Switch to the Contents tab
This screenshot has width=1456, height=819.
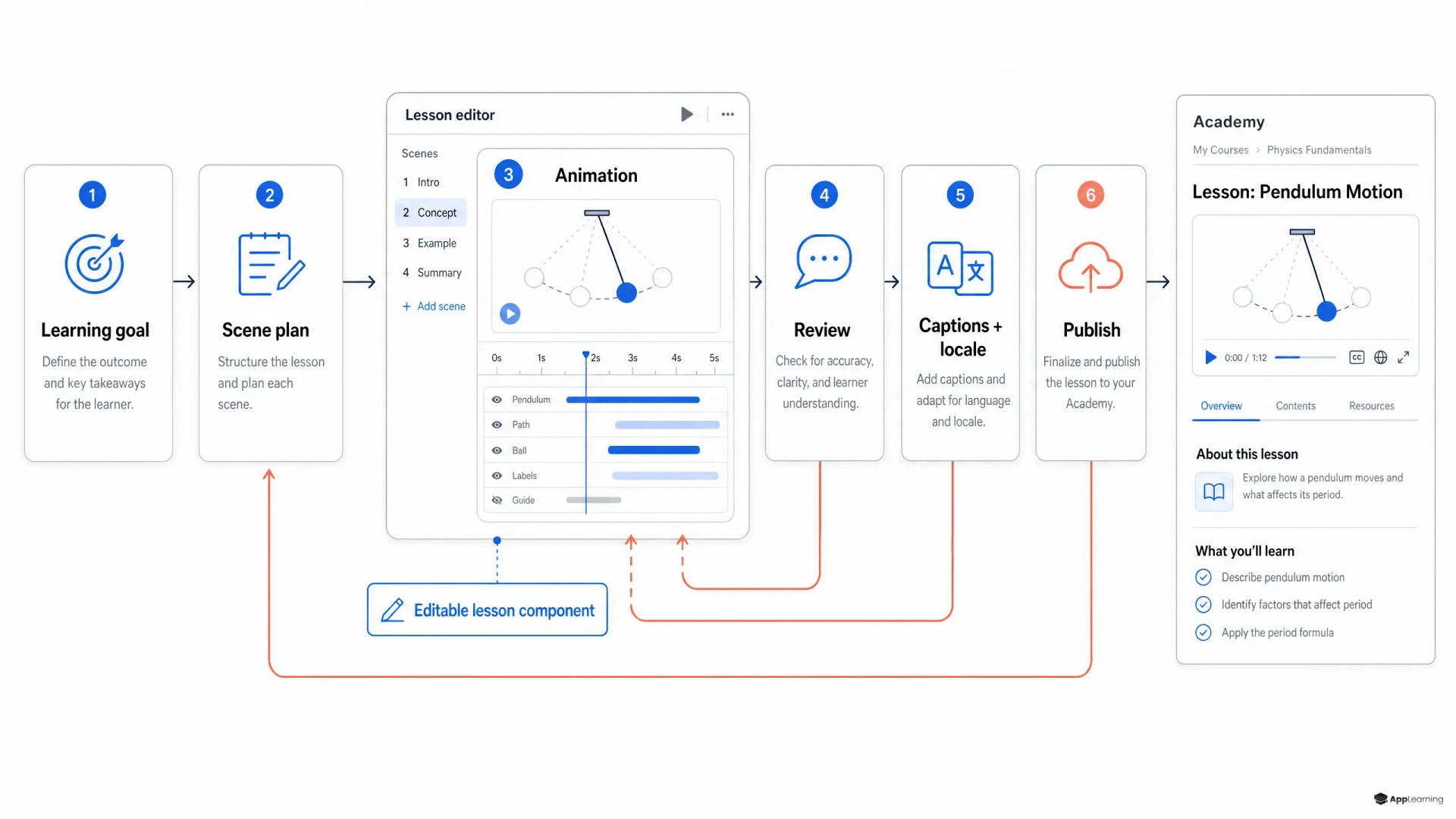pyautogui.click(x=1295, y=406)
